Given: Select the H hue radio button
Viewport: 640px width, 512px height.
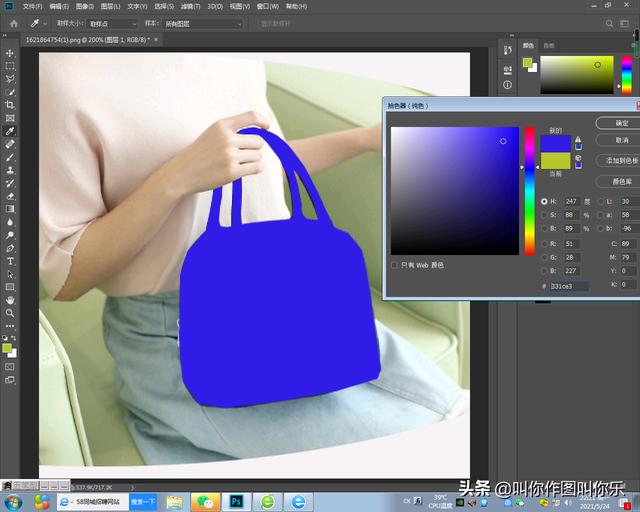Looking at the screenshot, I should pos(544,201).
